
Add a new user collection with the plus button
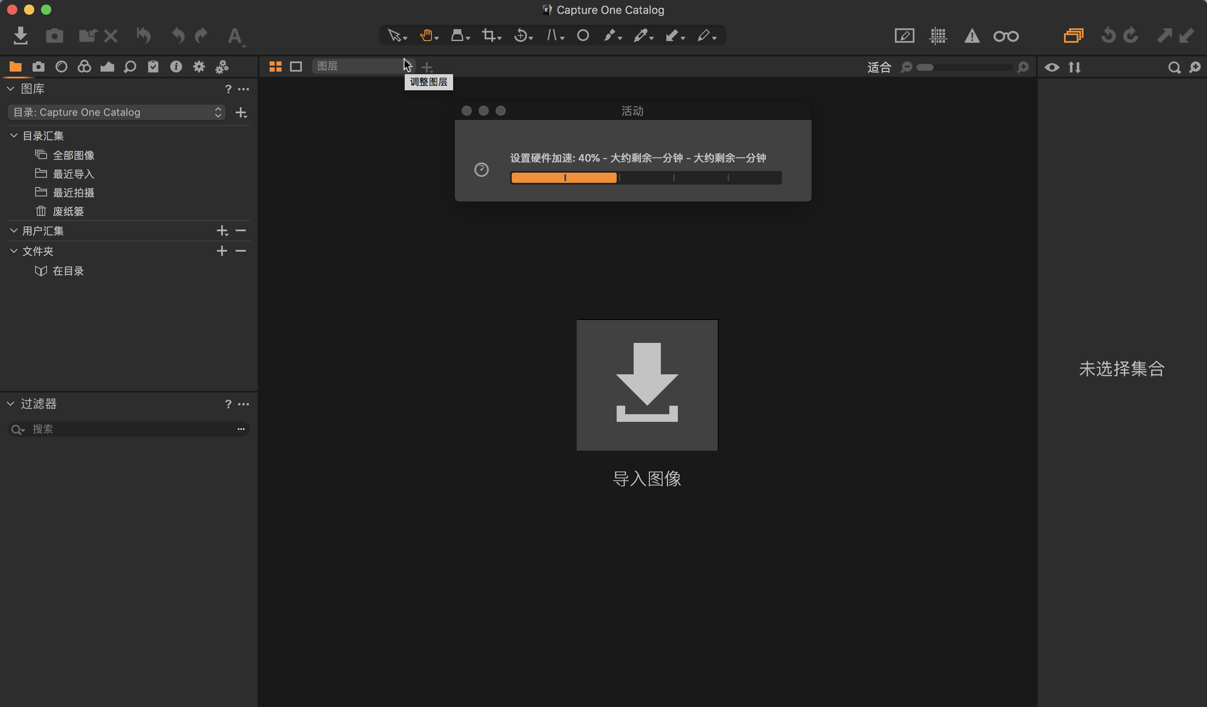(222, 230)
